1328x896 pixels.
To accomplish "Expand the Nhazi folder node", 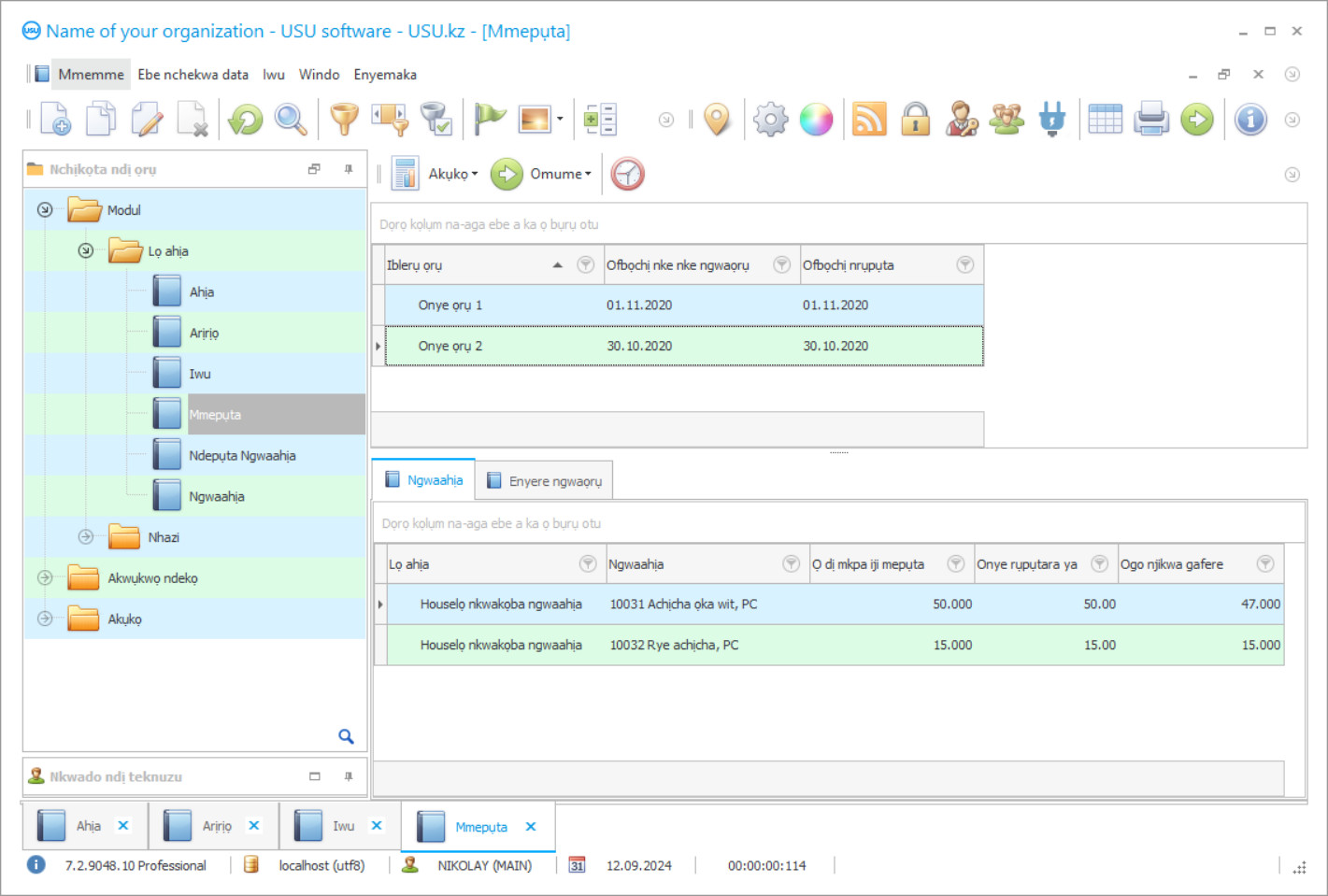I will tap(86, 536).
